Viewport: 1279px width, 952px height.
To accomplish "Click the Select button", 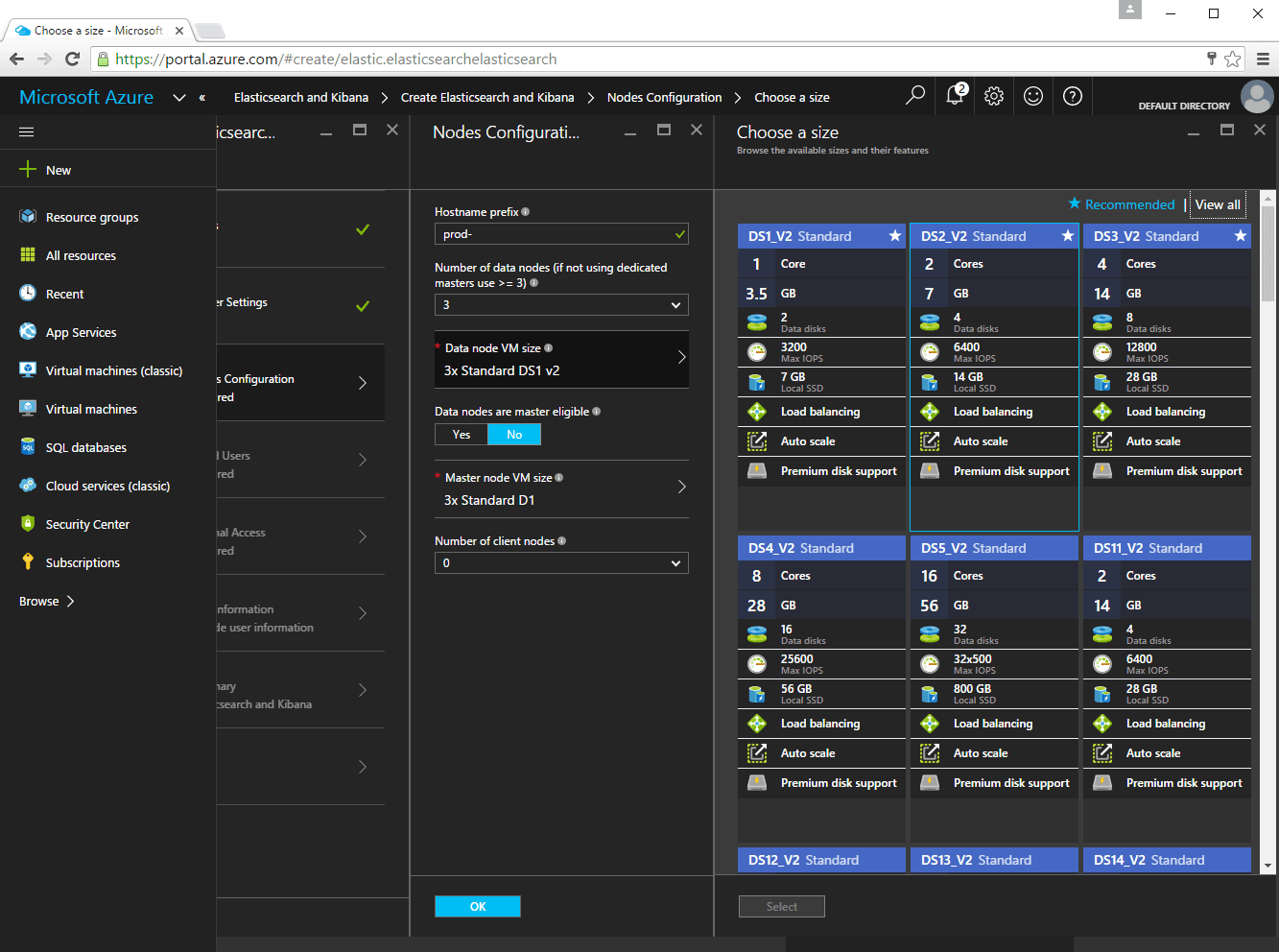I will pyautogui.click(x=782, y=906).
